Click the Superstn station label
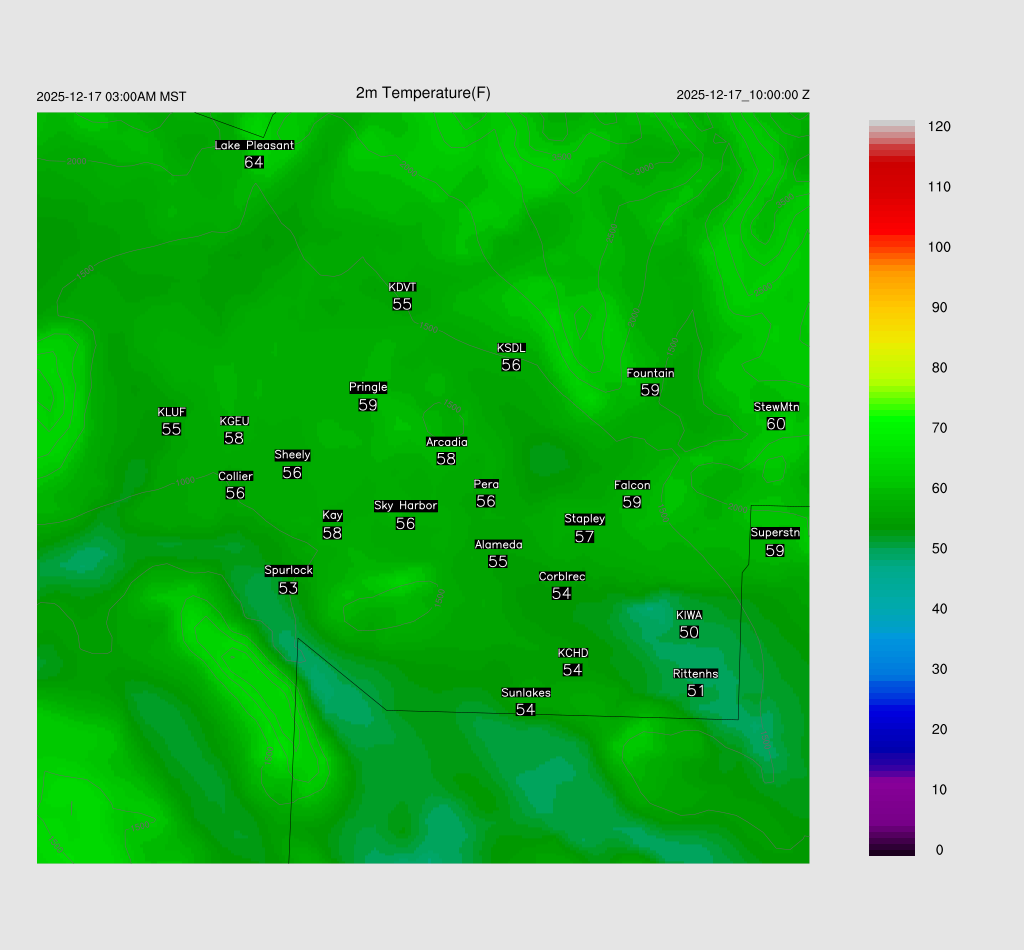Screen dimensions: 1024x950 (x=775, y=533)
